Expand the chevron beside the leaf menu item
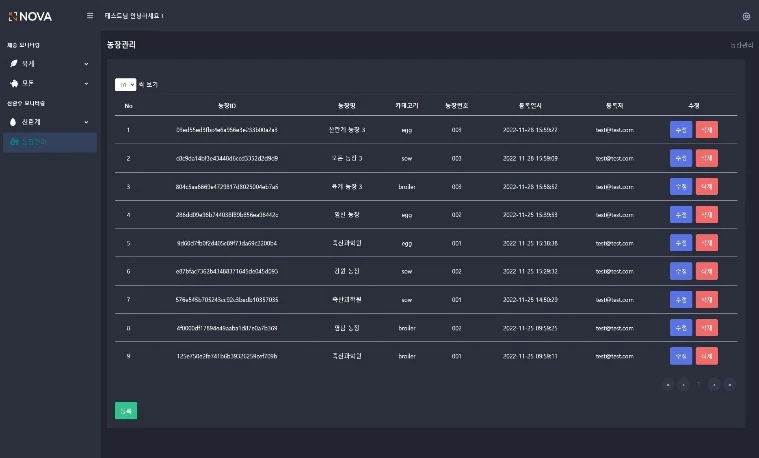 86,64
